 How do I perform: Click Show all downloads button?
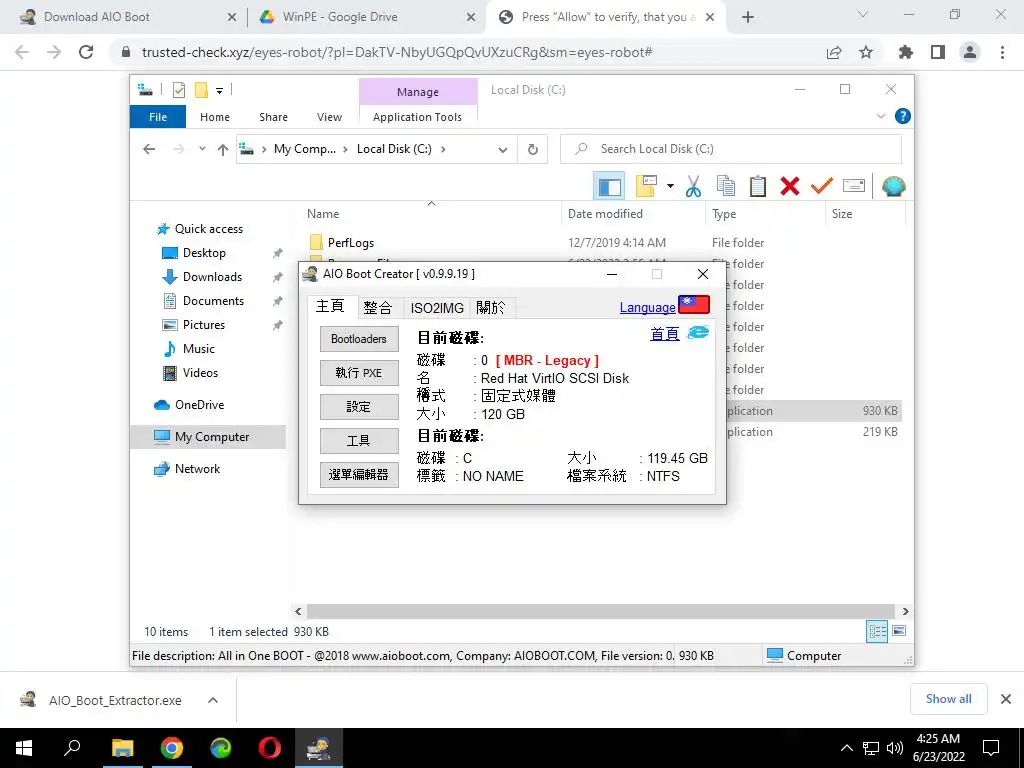pos(948,699)
